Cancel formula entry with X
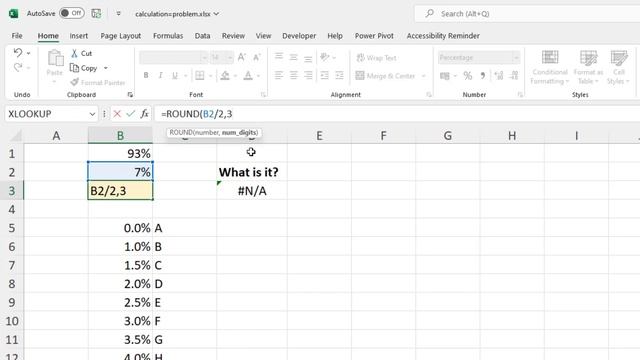The width and height of the screenshot is (640, 360). [x=117, y=114]
